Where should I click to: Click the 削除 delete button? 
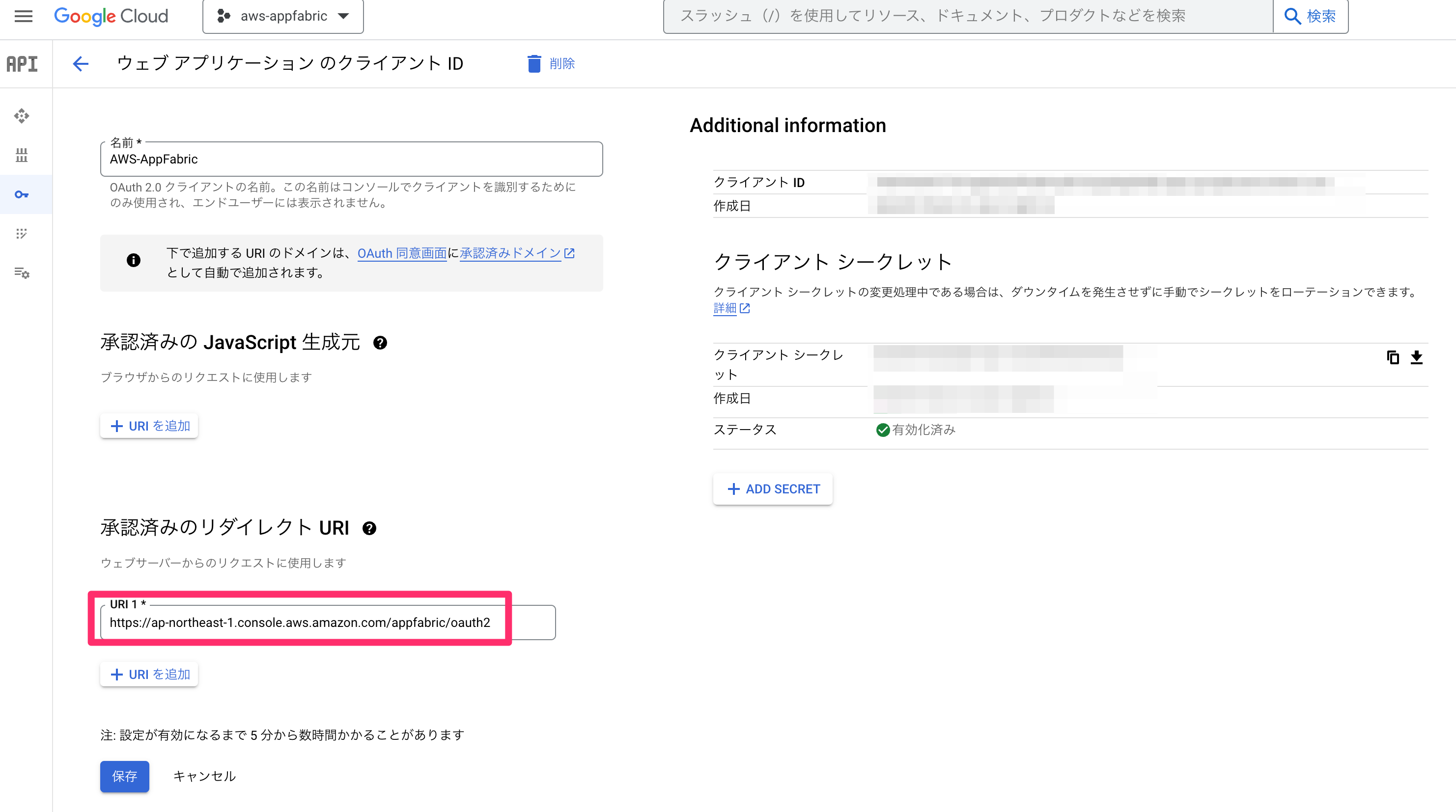[x=551, y=63]
